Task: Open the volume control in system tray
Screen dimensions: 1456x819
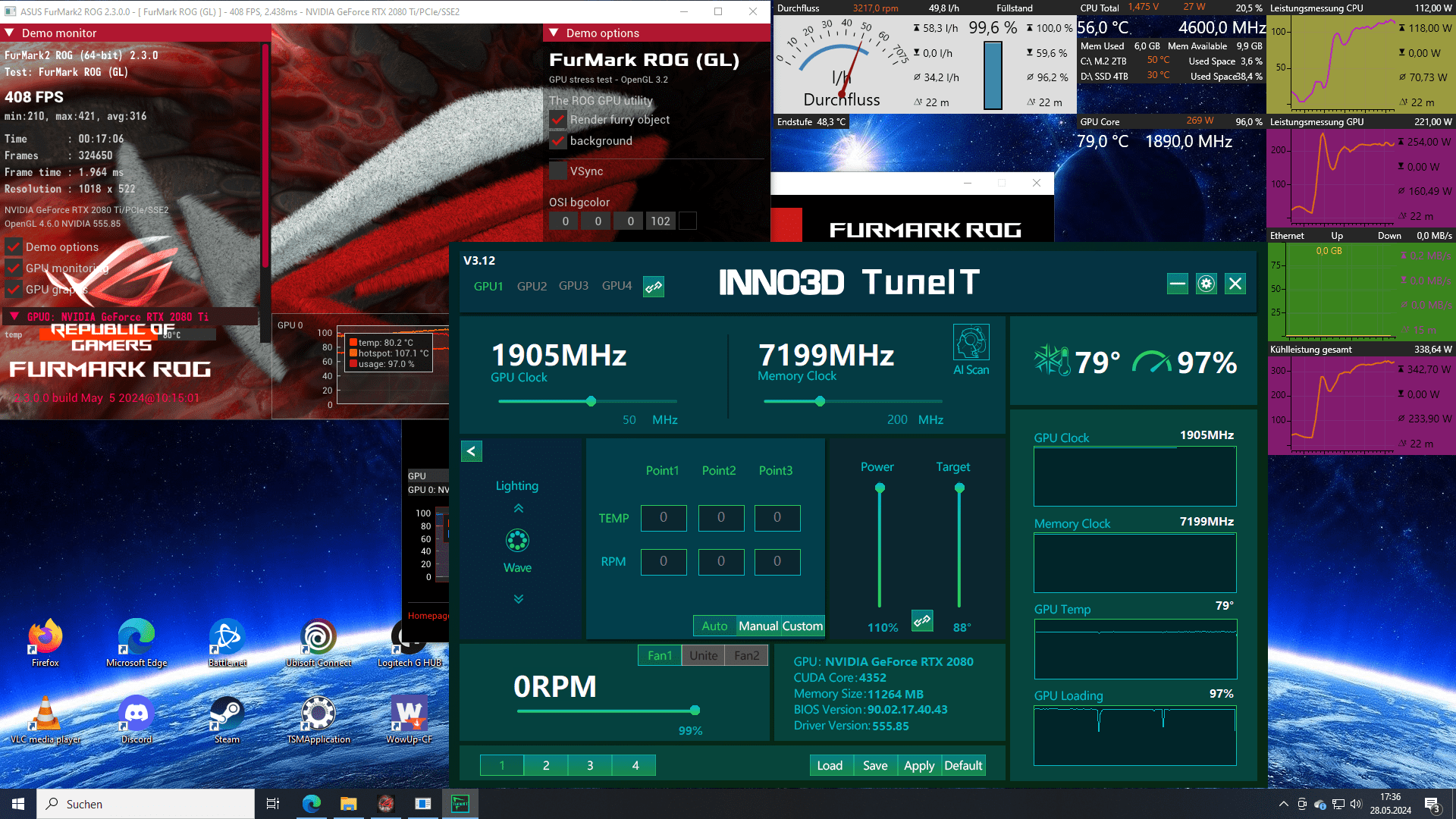Action: [1356, 804]
